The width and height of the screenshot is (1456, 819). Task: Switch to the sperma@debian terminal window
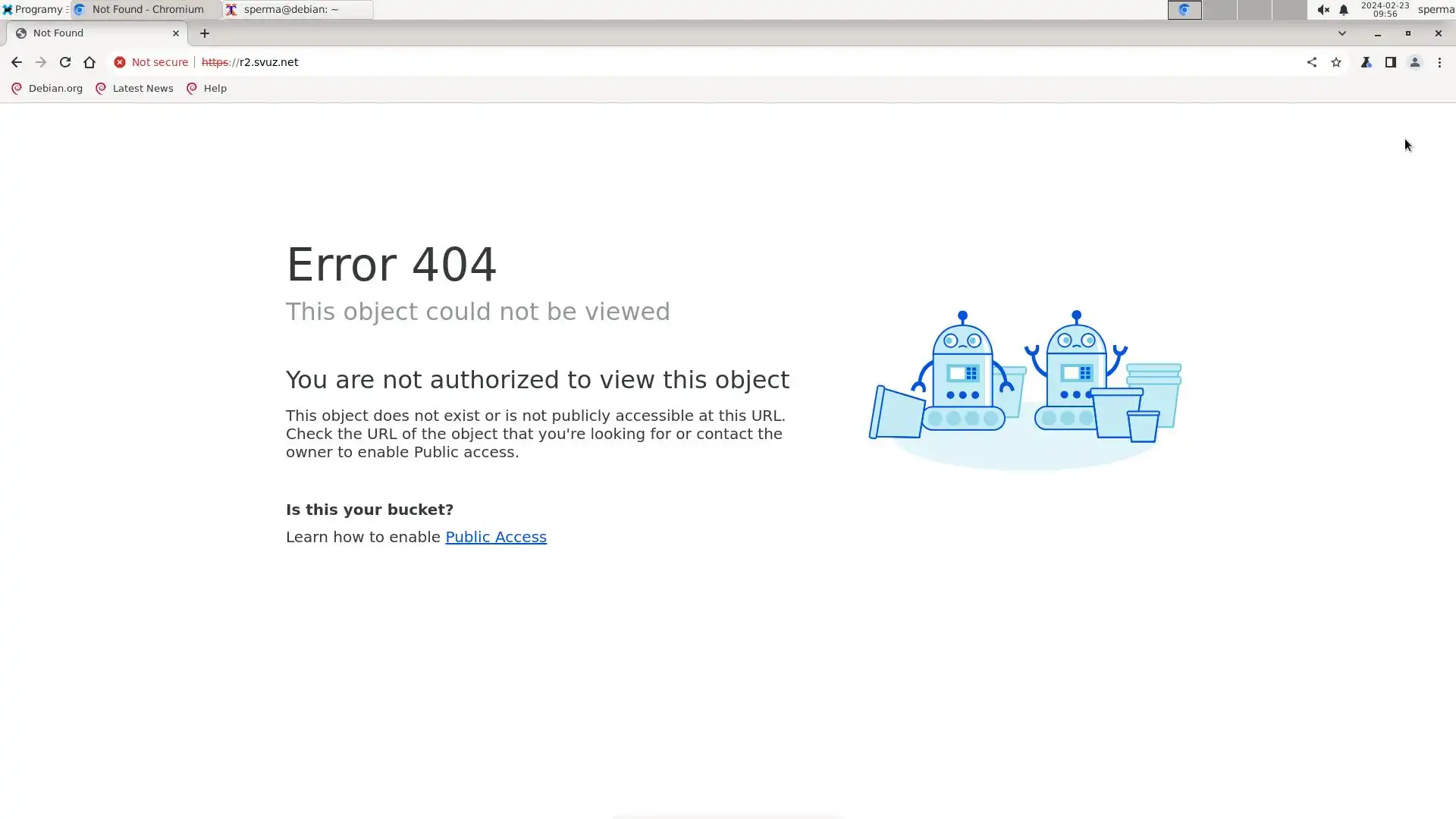296,10
